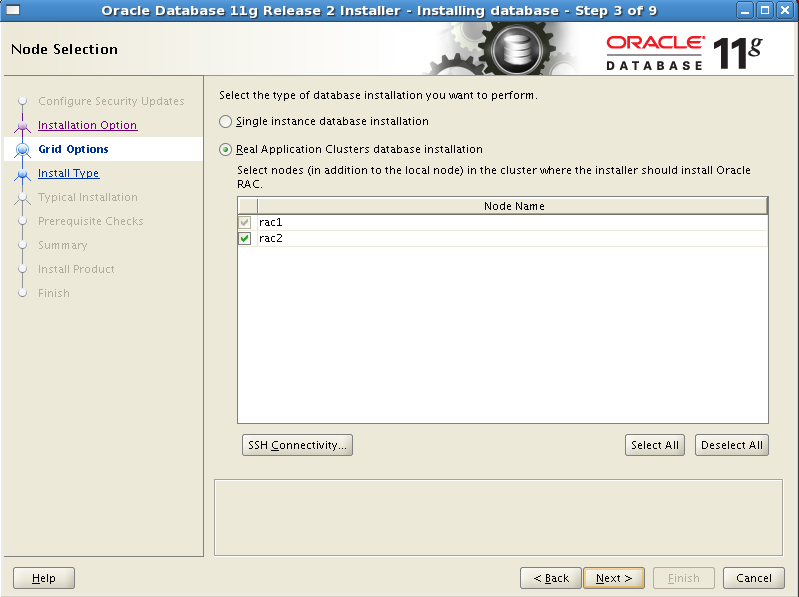Click the window menu icon in title bar
The height and width of the screenshot is (597, 799).
pos(13,10)
